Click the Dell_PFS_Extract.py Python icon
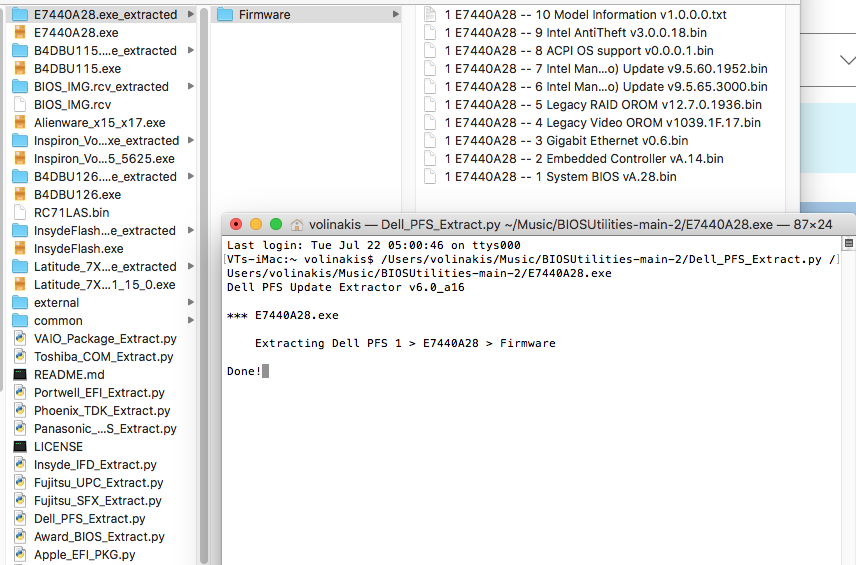 pyautogui.click(x=20, y=519)
